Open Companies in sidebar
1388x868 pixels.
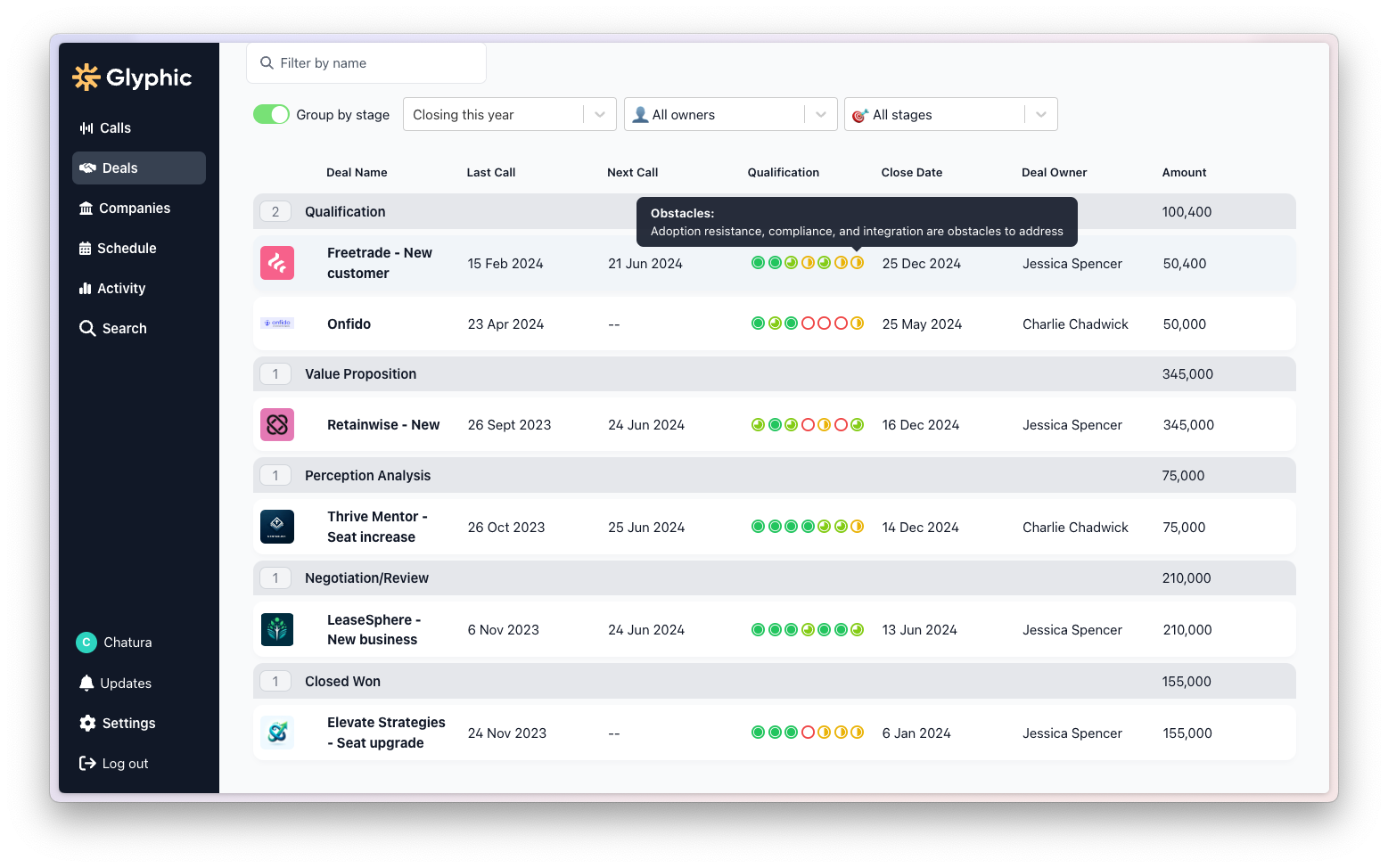[139, 209]
